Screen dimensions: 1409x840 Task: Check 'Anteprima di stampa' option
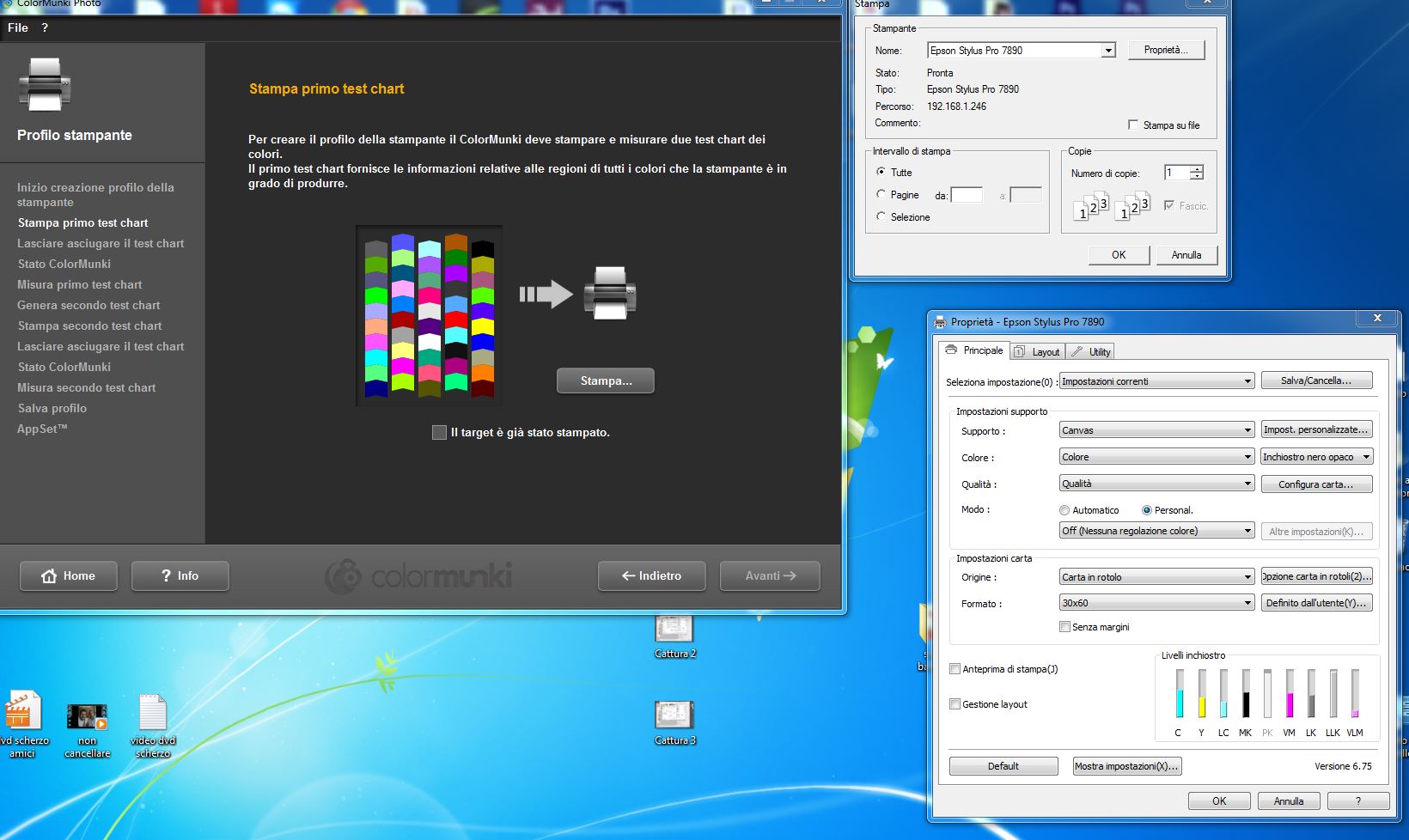tap(955, 668)
